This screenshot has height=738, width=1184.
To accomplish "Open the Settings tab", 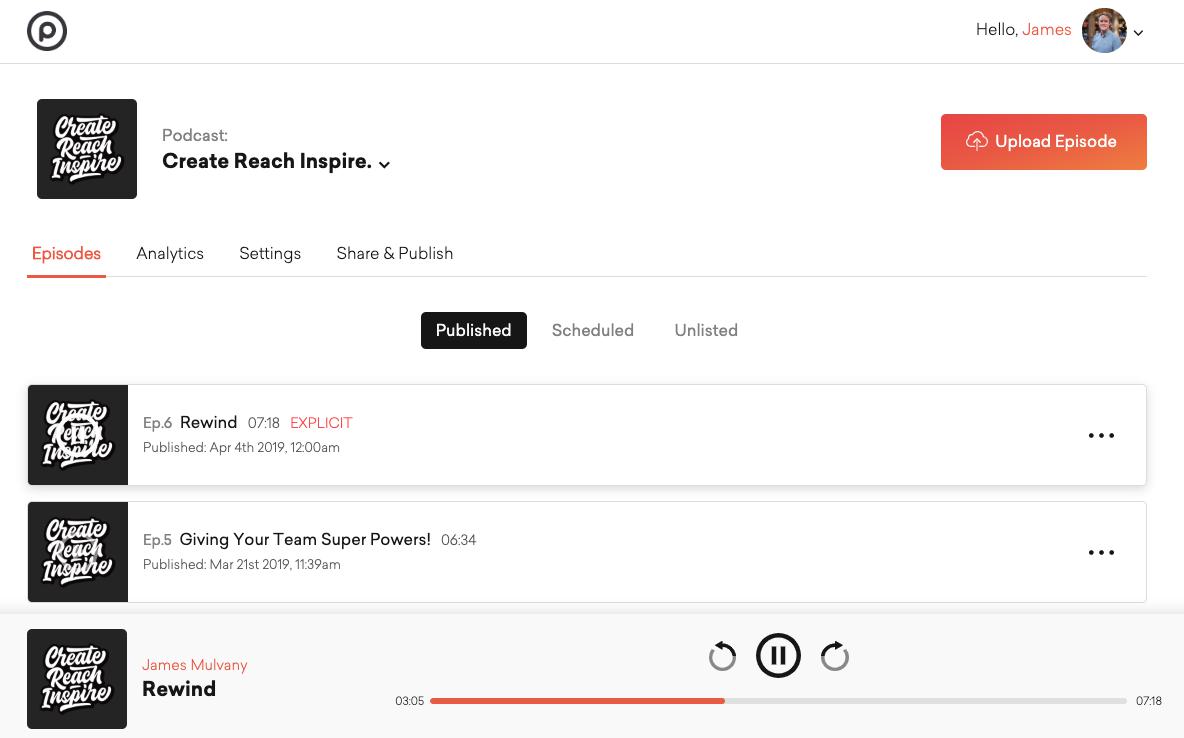I will tap(270, 254).
